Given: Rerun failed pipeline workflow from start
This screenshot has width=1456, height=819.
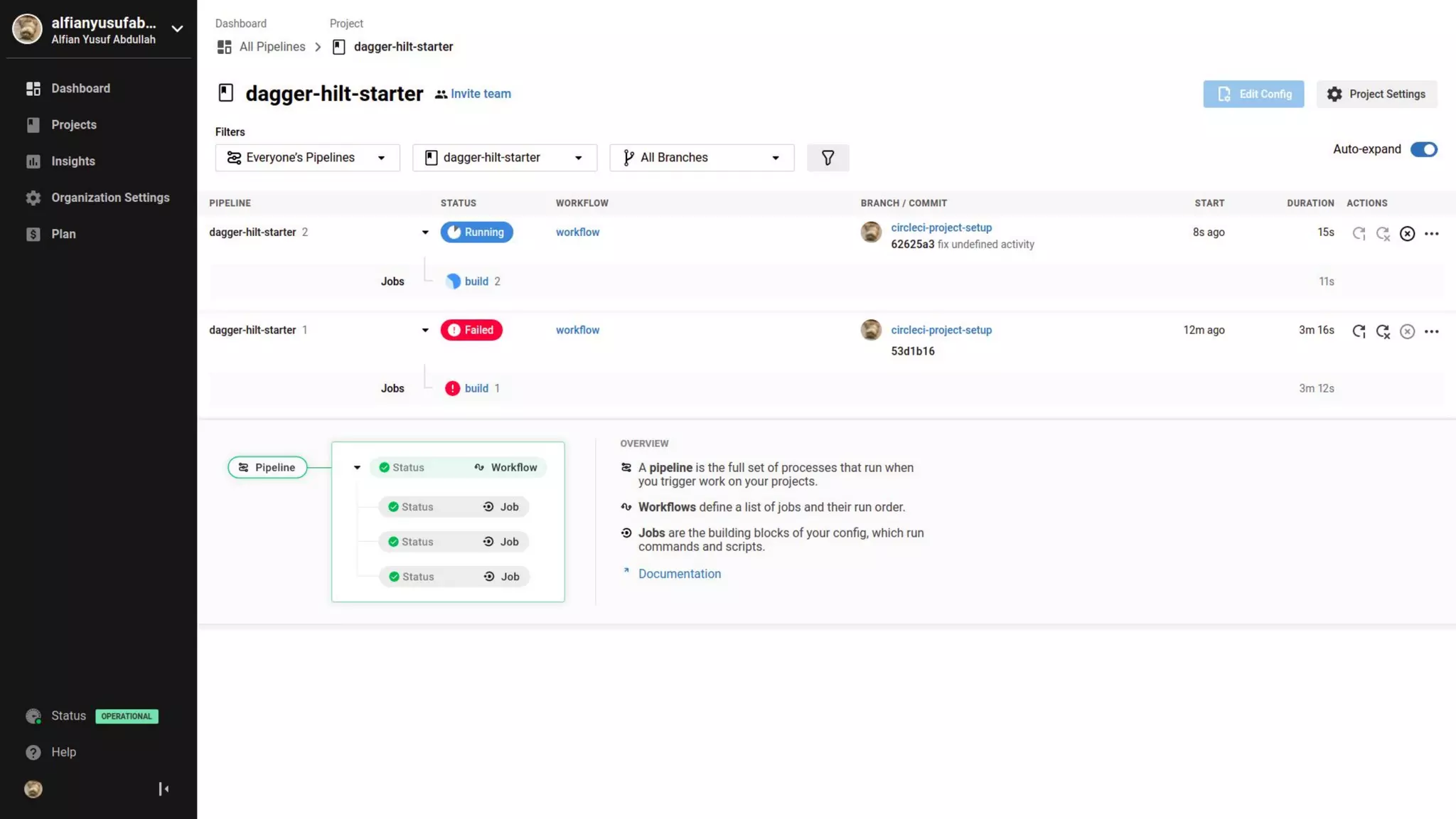Looking at the screenshot, I should (x=1359, y=331).
